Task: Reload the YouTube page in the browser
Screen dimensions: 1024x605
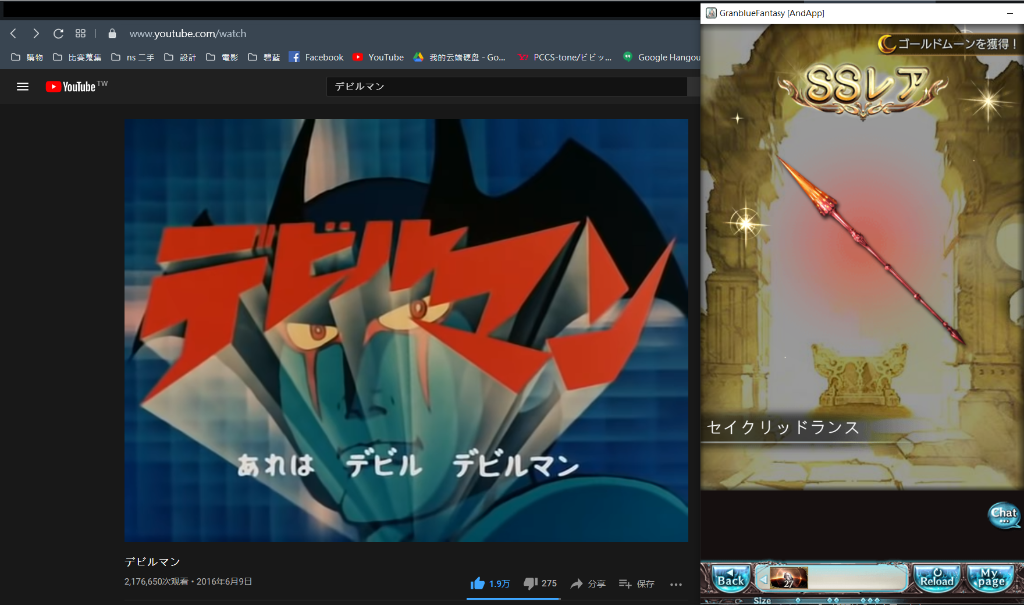Action: [x=58, y=33]
